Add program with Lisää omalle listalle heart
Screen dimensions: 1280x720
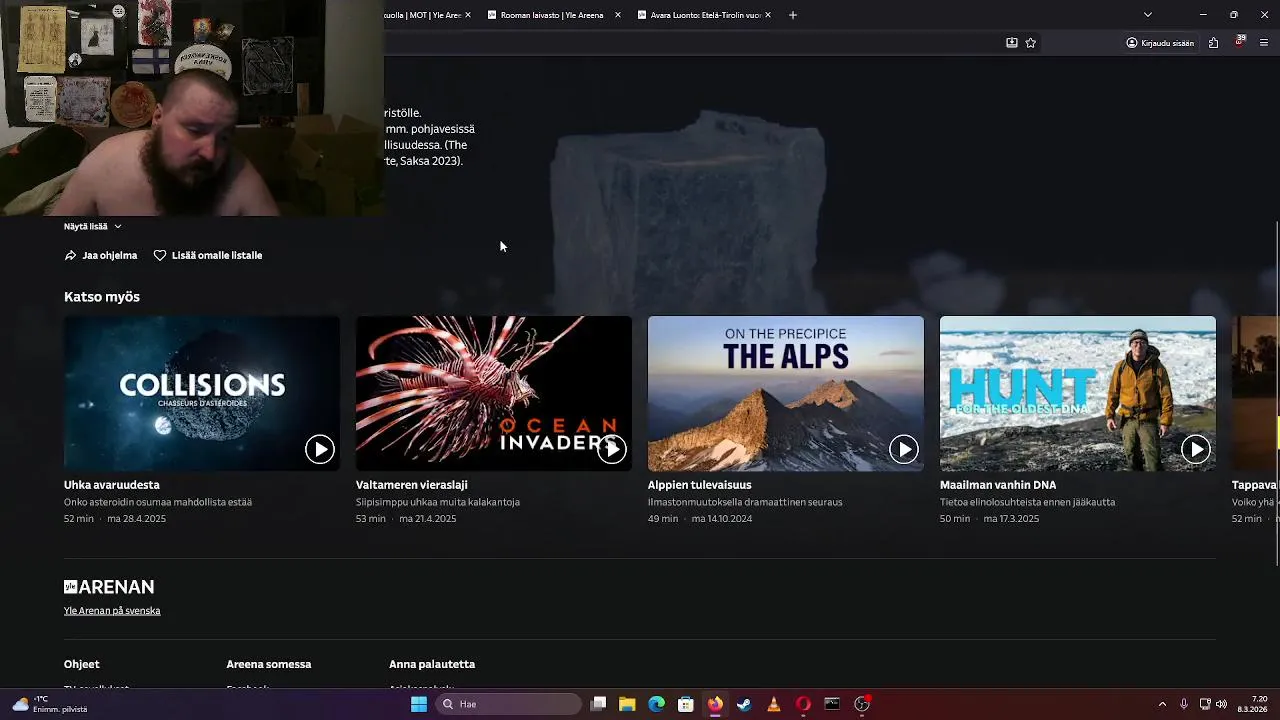[x=208, y=255]
